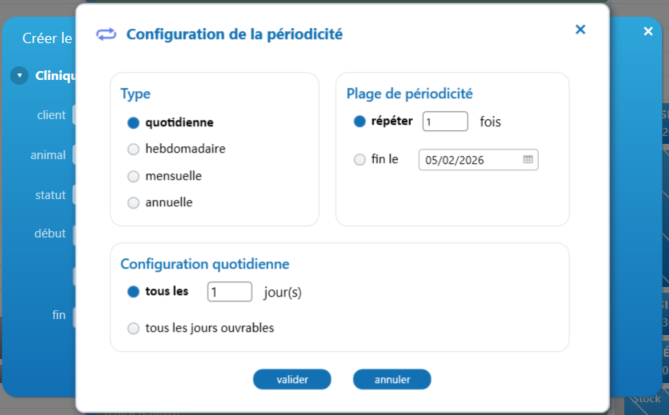Screen dimensions: 669x415
Task: Click the periodicity repeat icon in dialog header
Action: pyautogui.click(x=106, y=34)
